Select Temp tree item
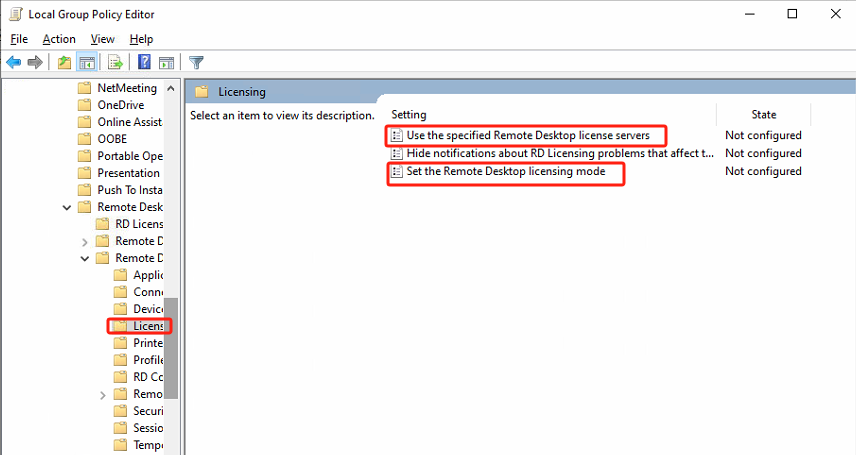This screenshot has height=455, width=856. click(148, 445)
